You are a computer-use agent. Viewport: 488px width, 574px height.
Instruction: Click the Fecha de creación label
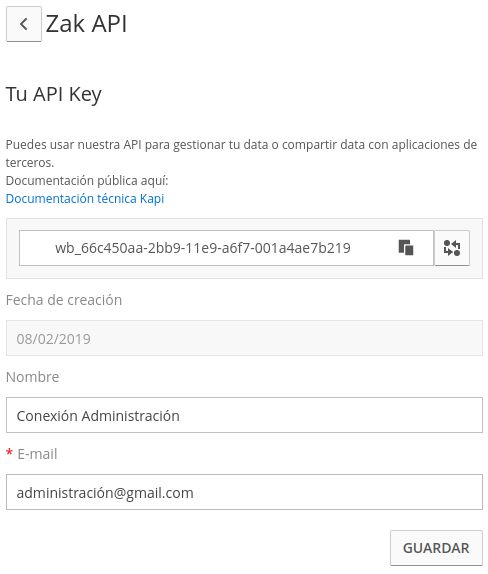(x=64, y=300)
